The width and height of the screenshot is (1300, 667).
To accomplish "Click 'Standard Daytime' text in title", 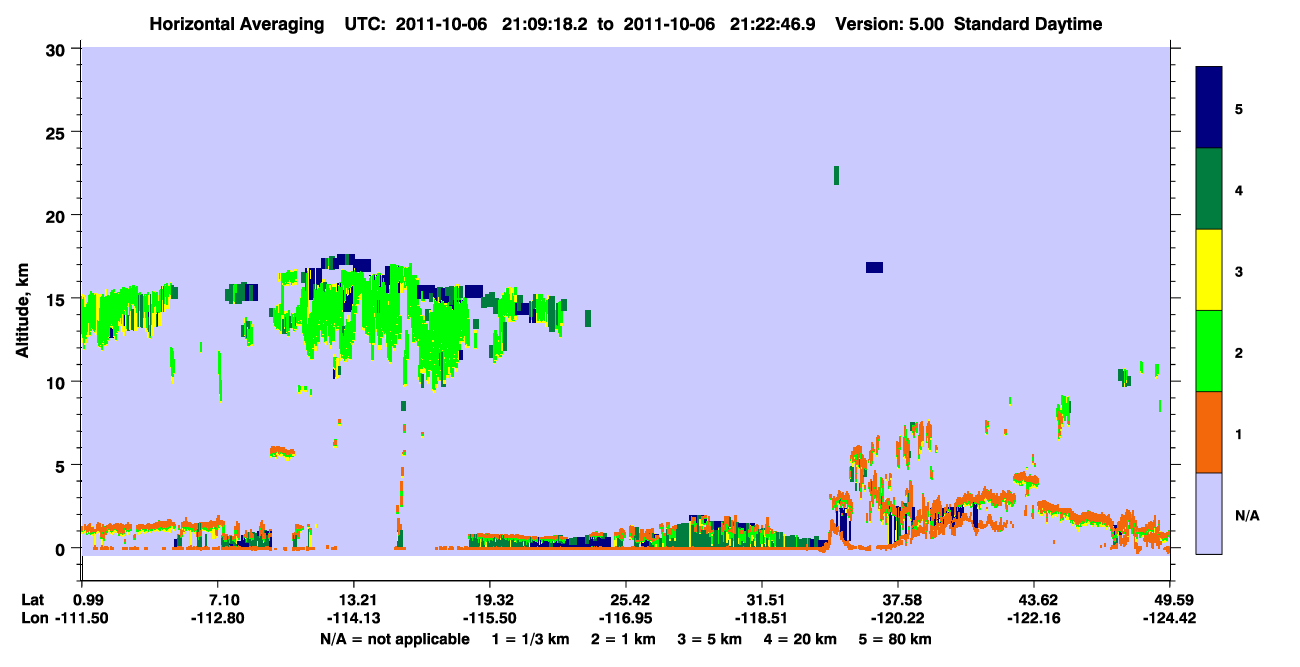I will [1028, 24].
